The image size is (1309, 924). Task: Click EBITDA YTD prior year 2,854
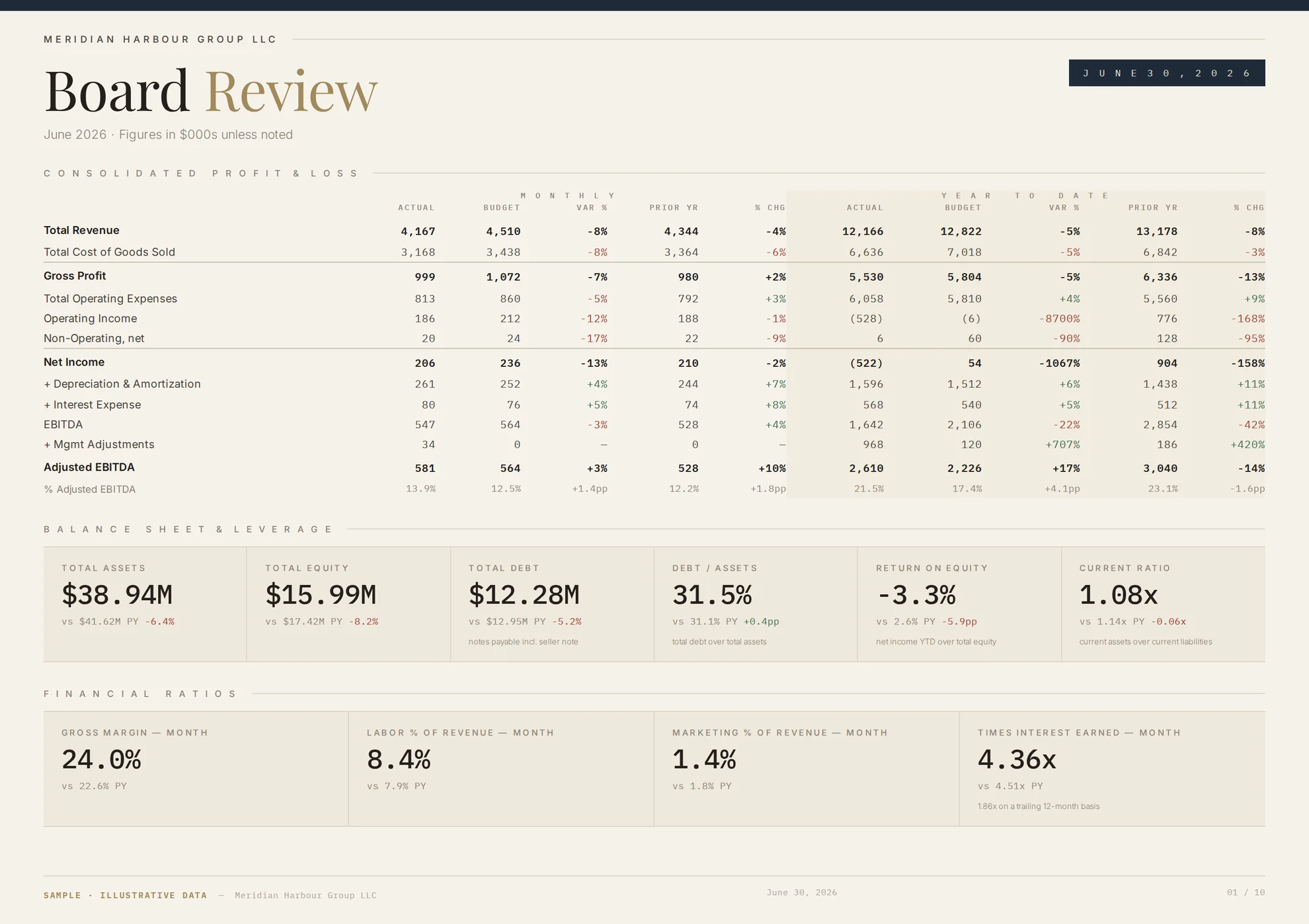click(x=1160, y=424)
